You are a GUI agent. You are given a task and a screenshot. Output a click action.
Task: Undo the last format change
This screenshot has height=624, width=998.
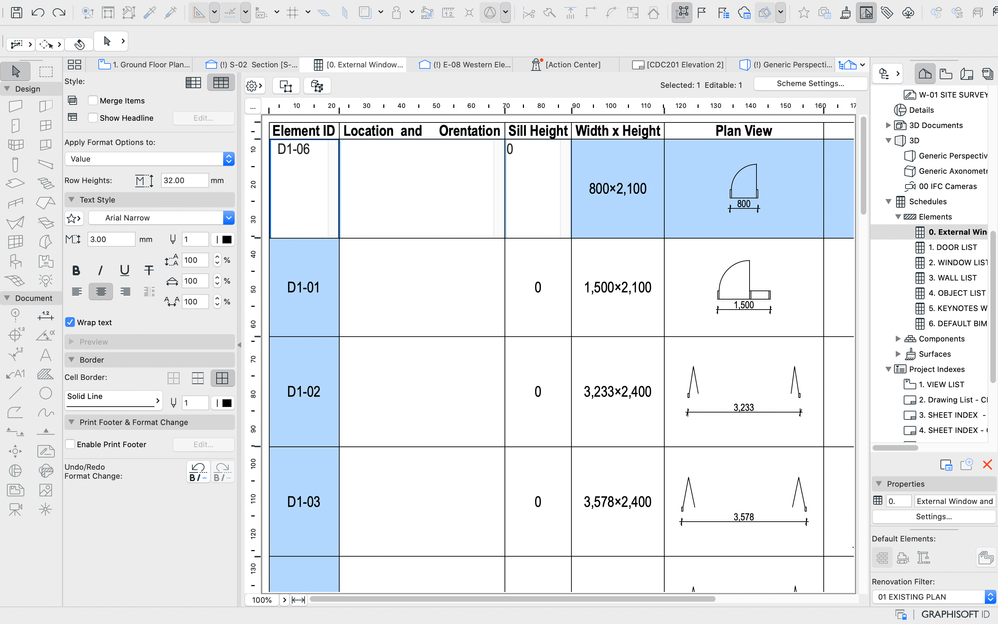tap(198, 471)
